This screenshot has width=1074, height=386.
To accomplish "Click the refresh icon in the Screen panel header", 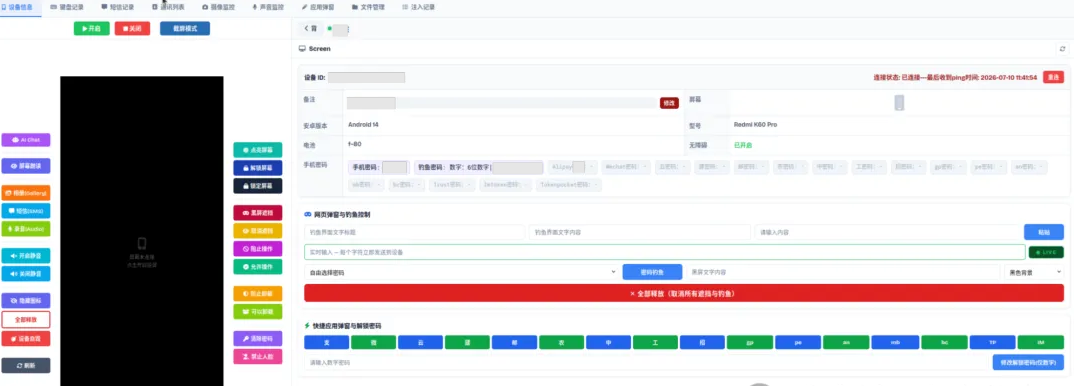I will (x=1062, y=49).
